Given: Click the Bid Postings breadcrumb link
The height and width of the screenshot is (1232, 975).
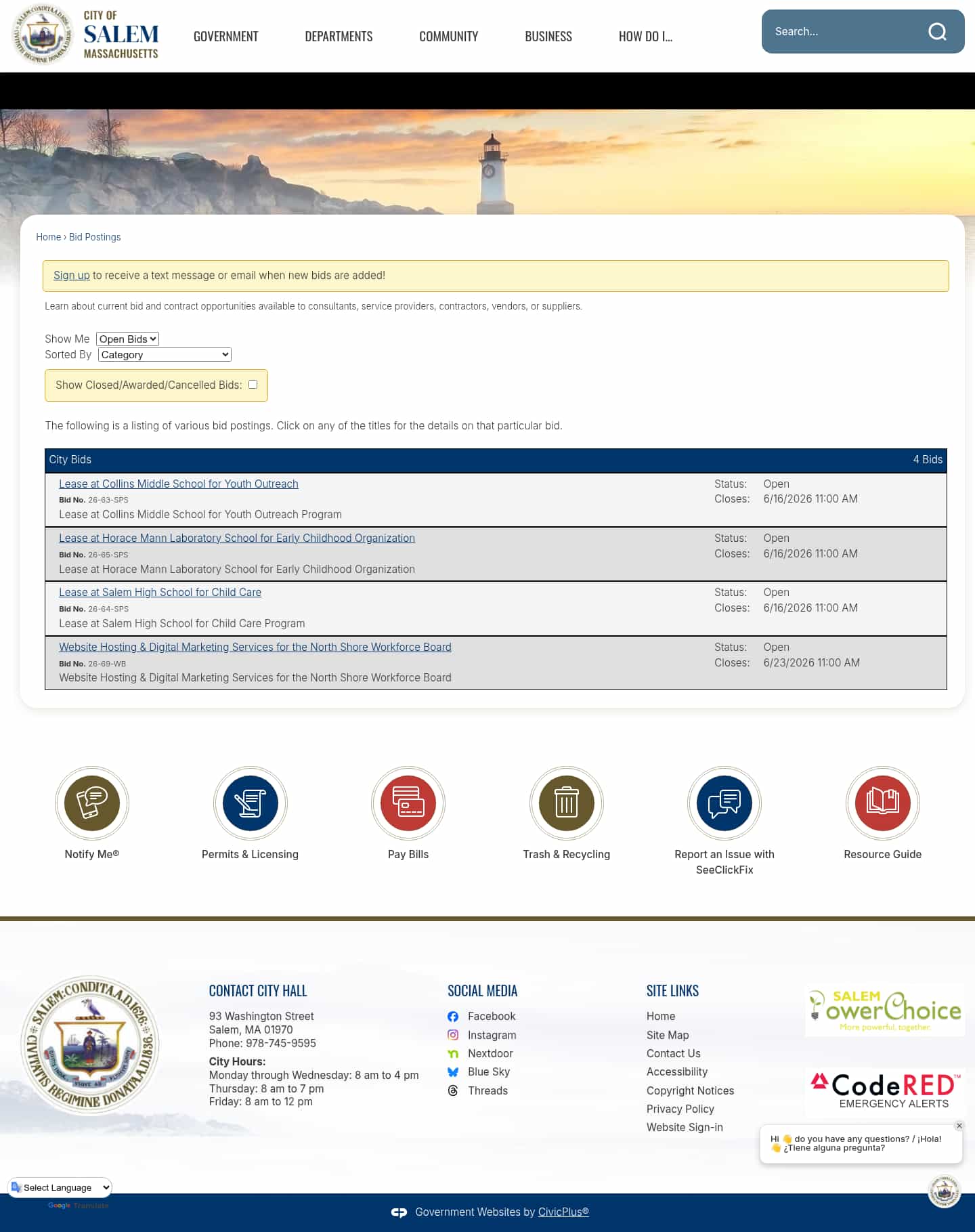Looking at the screenshot, I should click(95, 237).
